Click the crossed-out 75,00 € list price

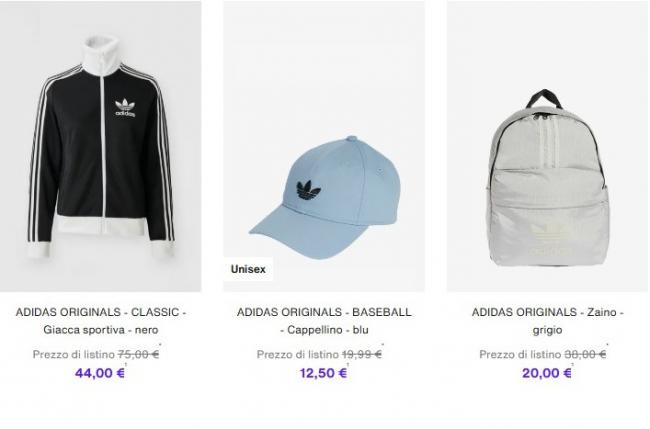click(138, 354)
